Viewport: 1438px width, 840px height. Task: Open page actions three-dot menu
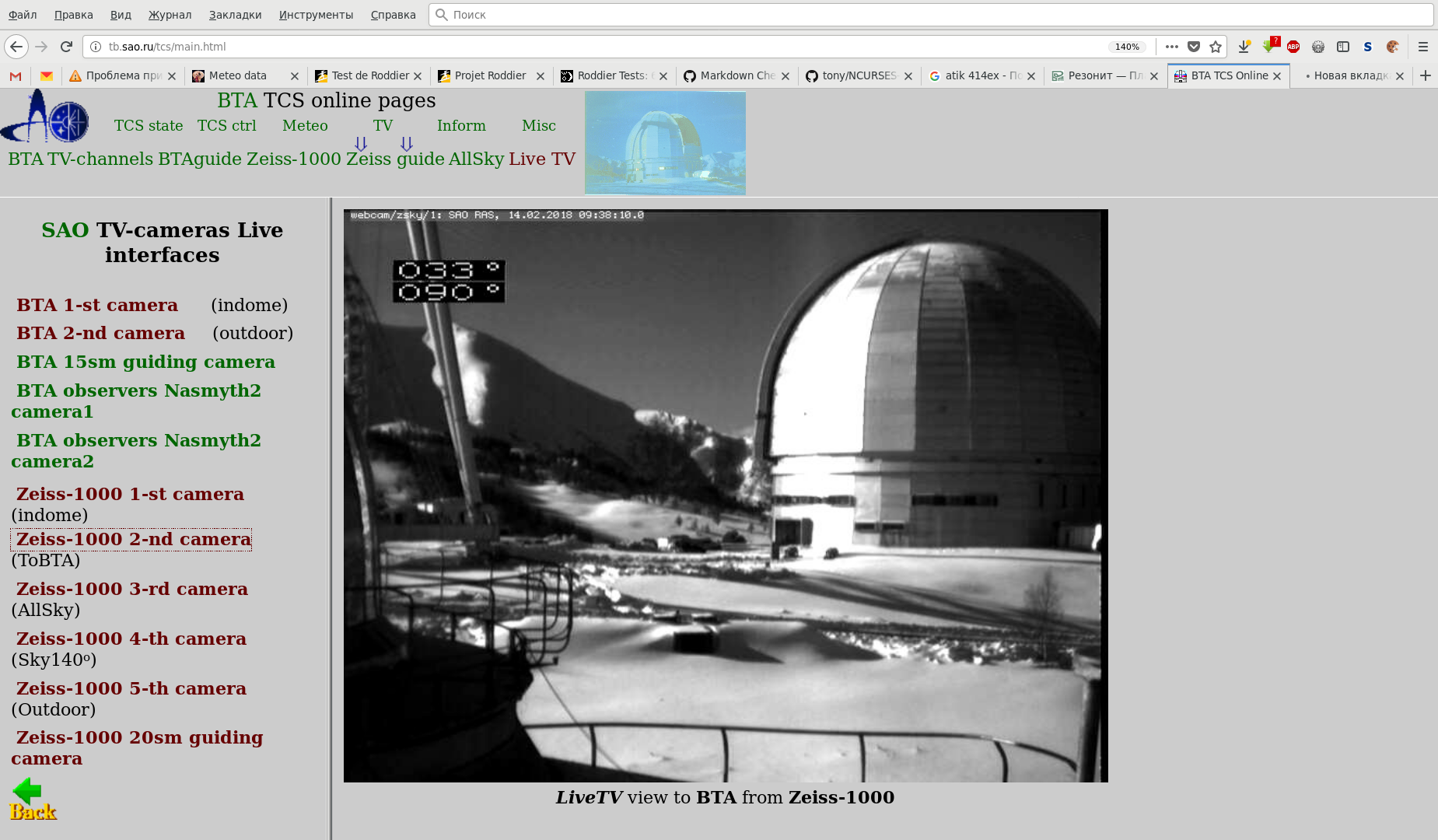(x=1172, y=47)
